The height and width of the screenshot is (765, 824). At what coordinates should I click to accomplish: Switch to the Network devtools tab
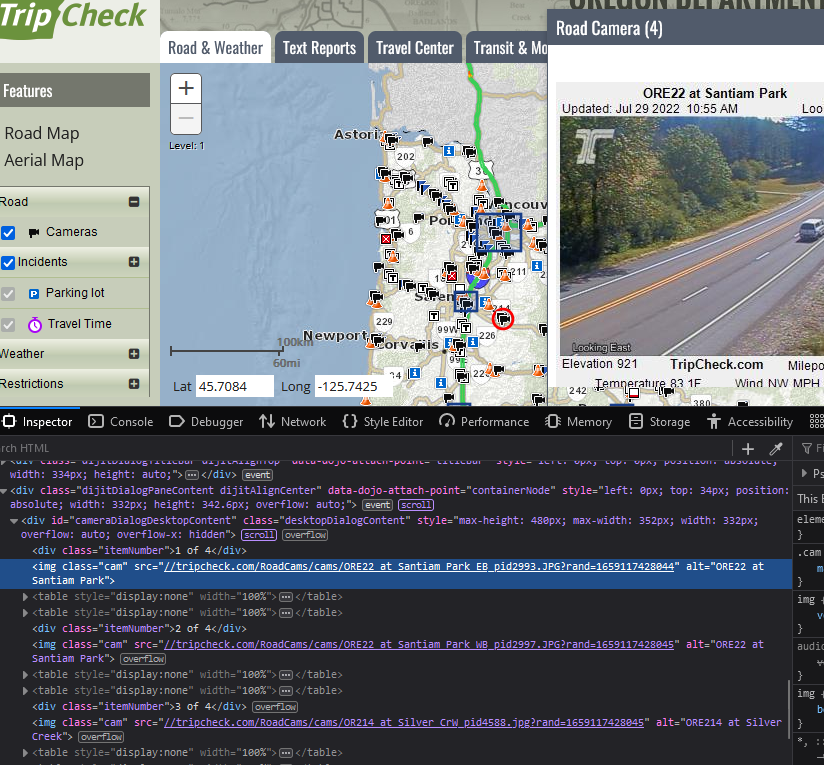click(x=293, y=421)
